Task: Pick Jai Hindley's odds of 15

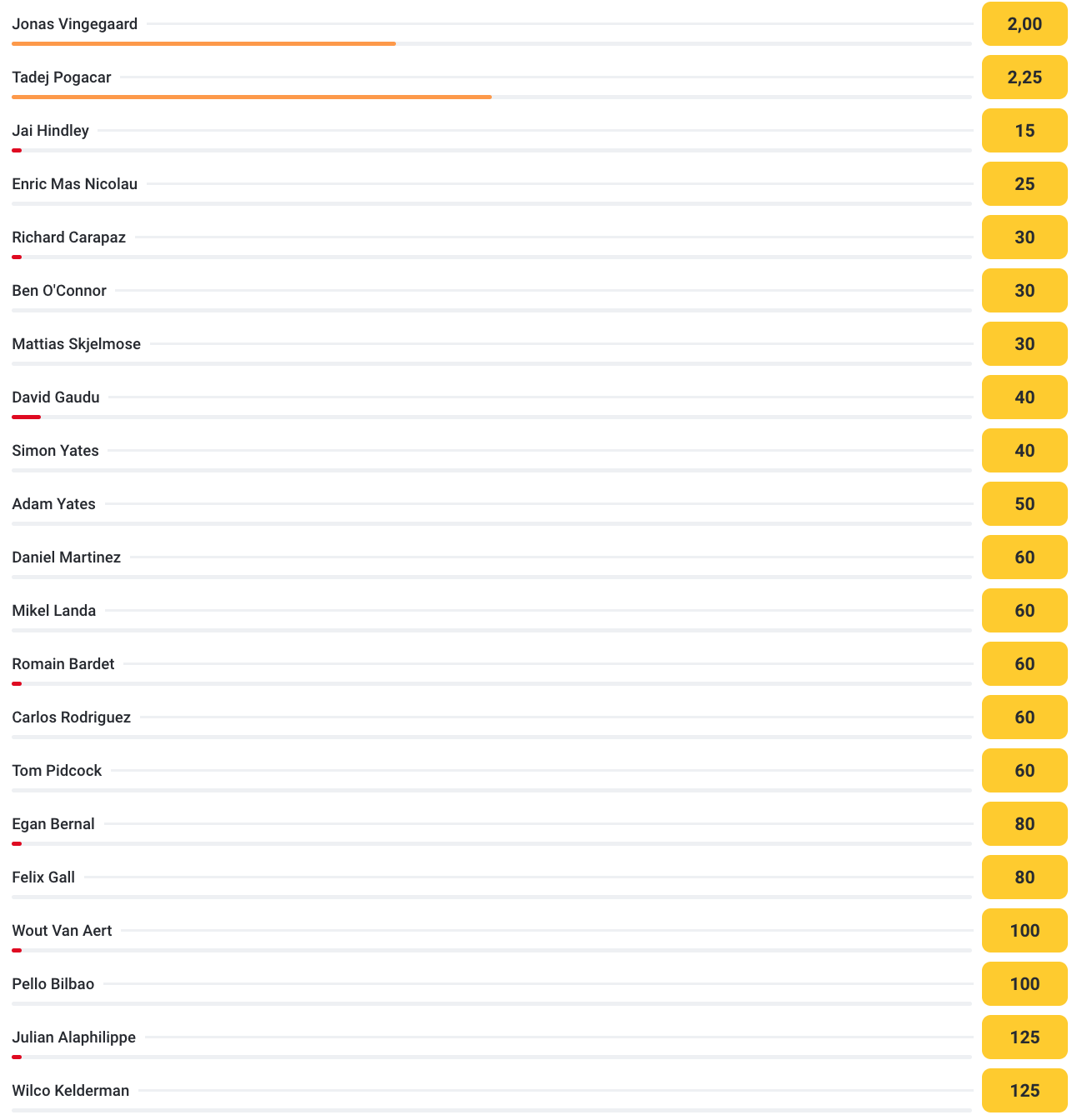Action: (x=1024, y=131)
